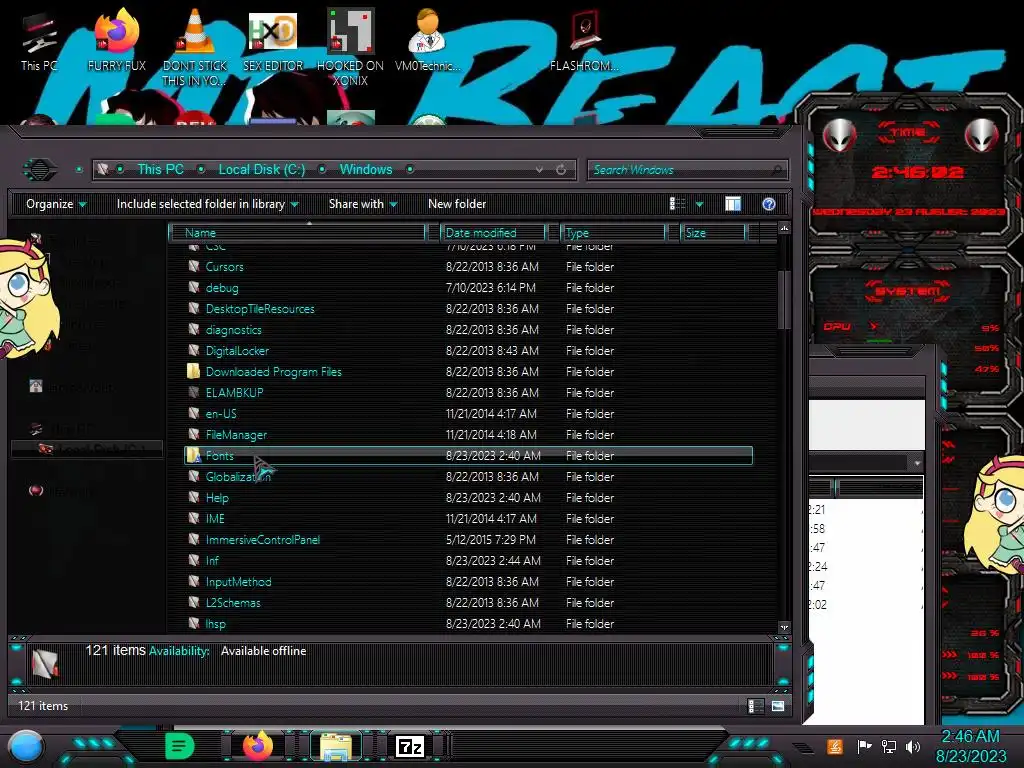
Task: Click the Windows breadcrumb segment
Action: click(x=366, y=170)
